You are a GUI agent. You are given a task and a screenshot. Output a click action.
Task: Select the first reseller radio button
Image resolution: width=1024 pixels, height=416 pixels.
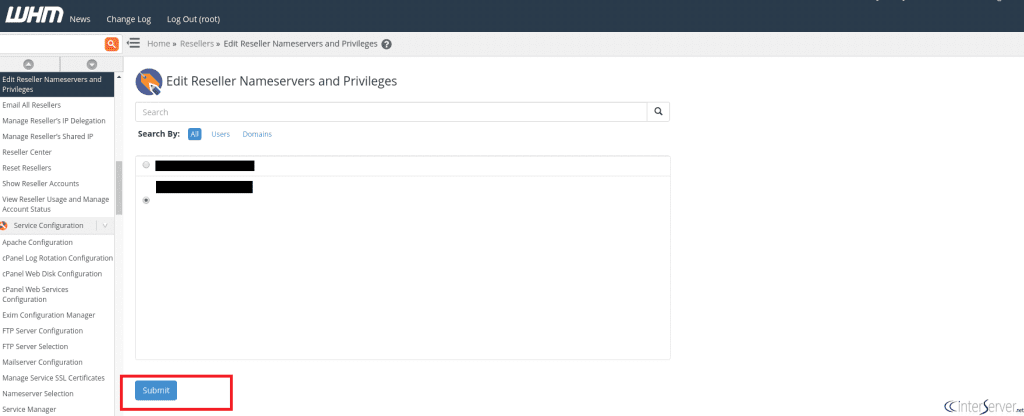(x=147, y=165)
